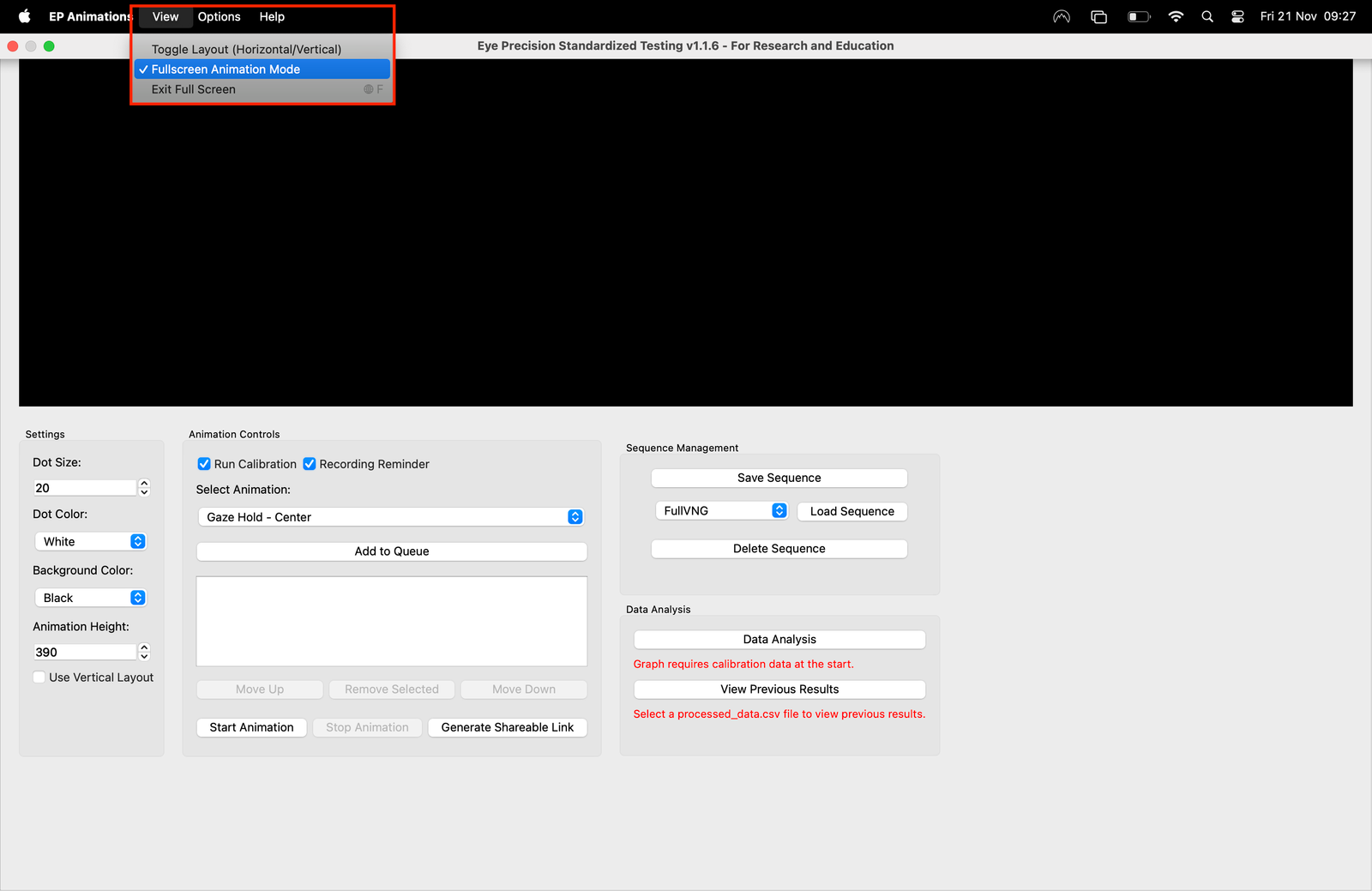Click the battery status icon
Viewport: 1372px width, 891px height.
(x=1139, y=16)
